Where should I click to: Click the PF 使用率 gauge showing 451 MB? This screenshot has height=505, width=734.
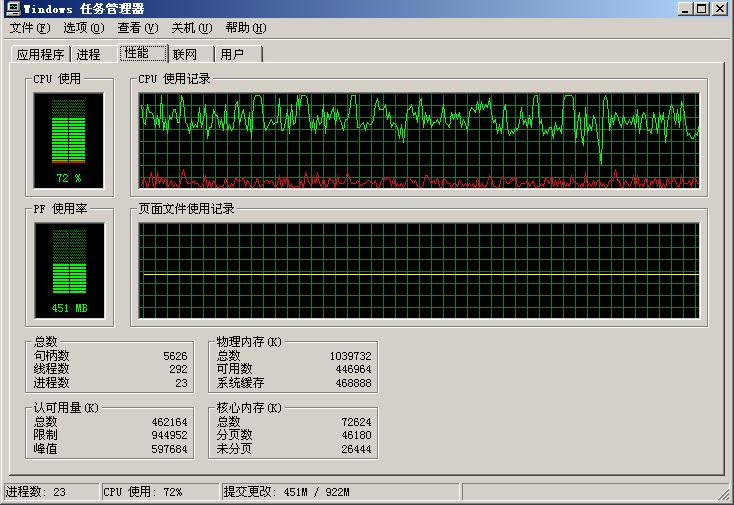[69, 271]
